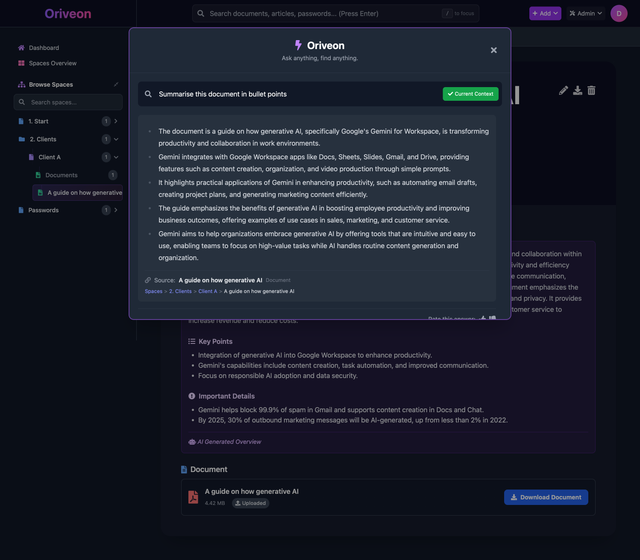Open the Admin dropdown menu
Viewport: 640px width, 560px height.
click(585, 13)
